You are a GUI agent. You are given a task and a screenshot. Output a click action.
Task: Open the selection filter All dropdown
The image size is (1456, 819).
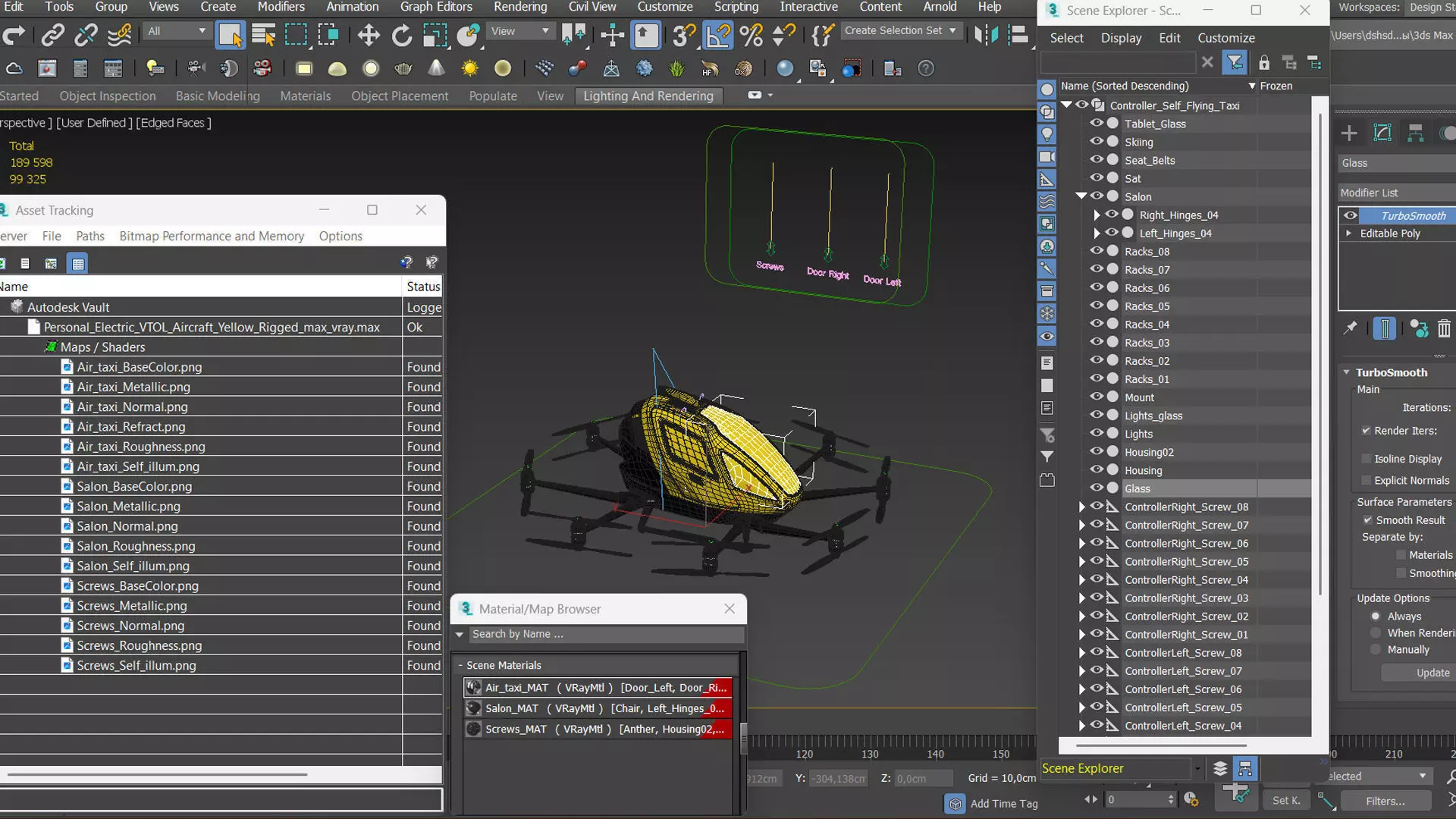[x=177, y=31]
